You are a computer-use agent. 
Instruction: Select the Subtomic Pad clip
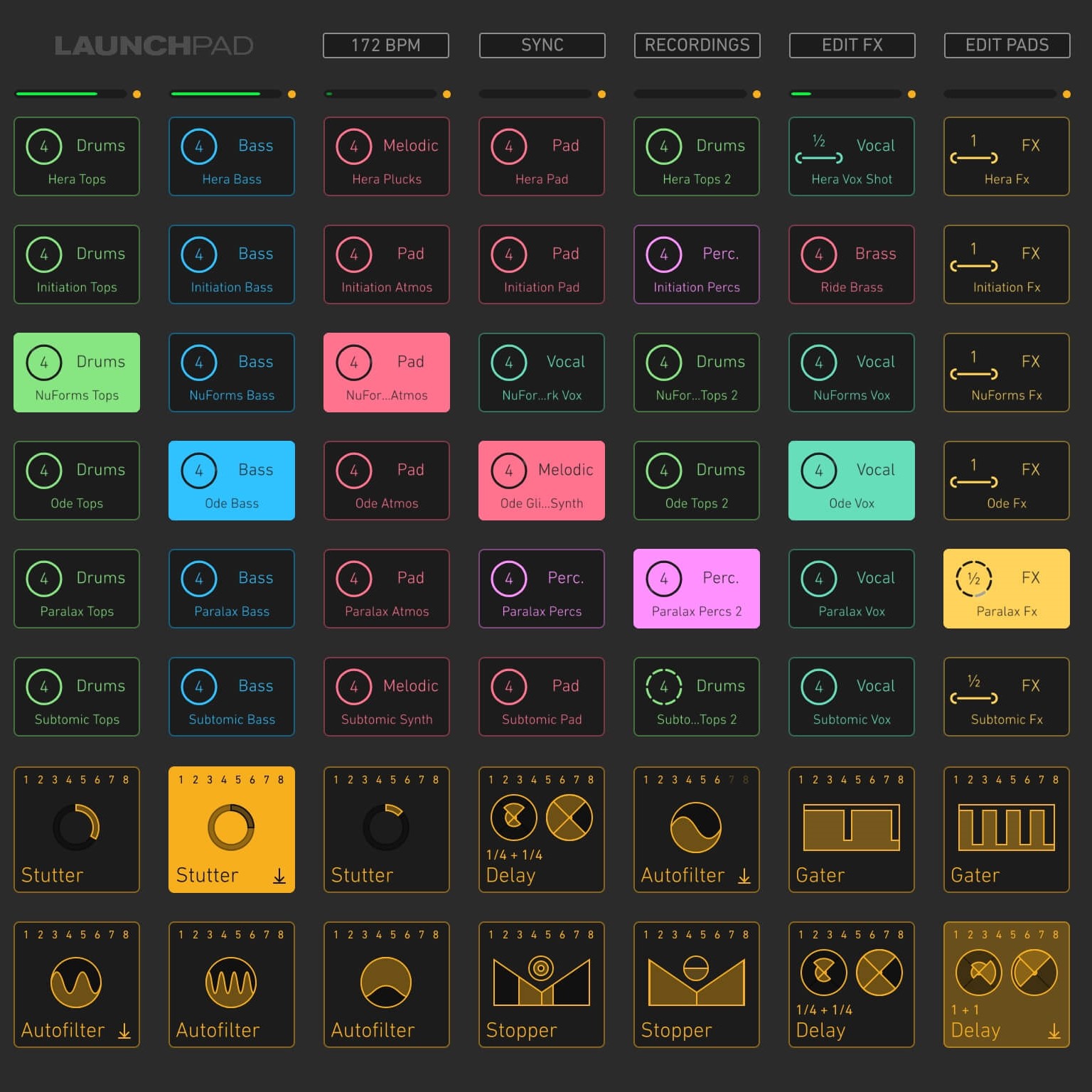click(x=542, y=697)
